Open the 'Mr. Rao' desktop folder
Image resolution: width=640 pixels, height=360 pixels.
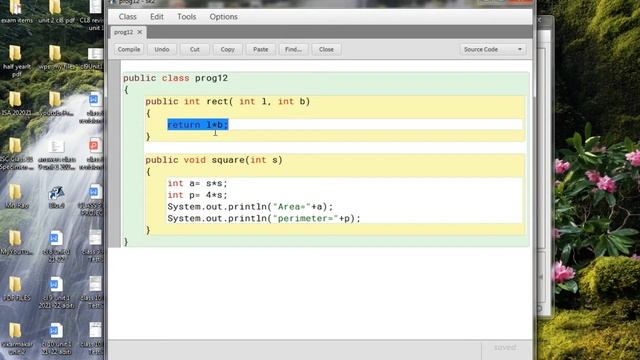[x=15, y=192]
